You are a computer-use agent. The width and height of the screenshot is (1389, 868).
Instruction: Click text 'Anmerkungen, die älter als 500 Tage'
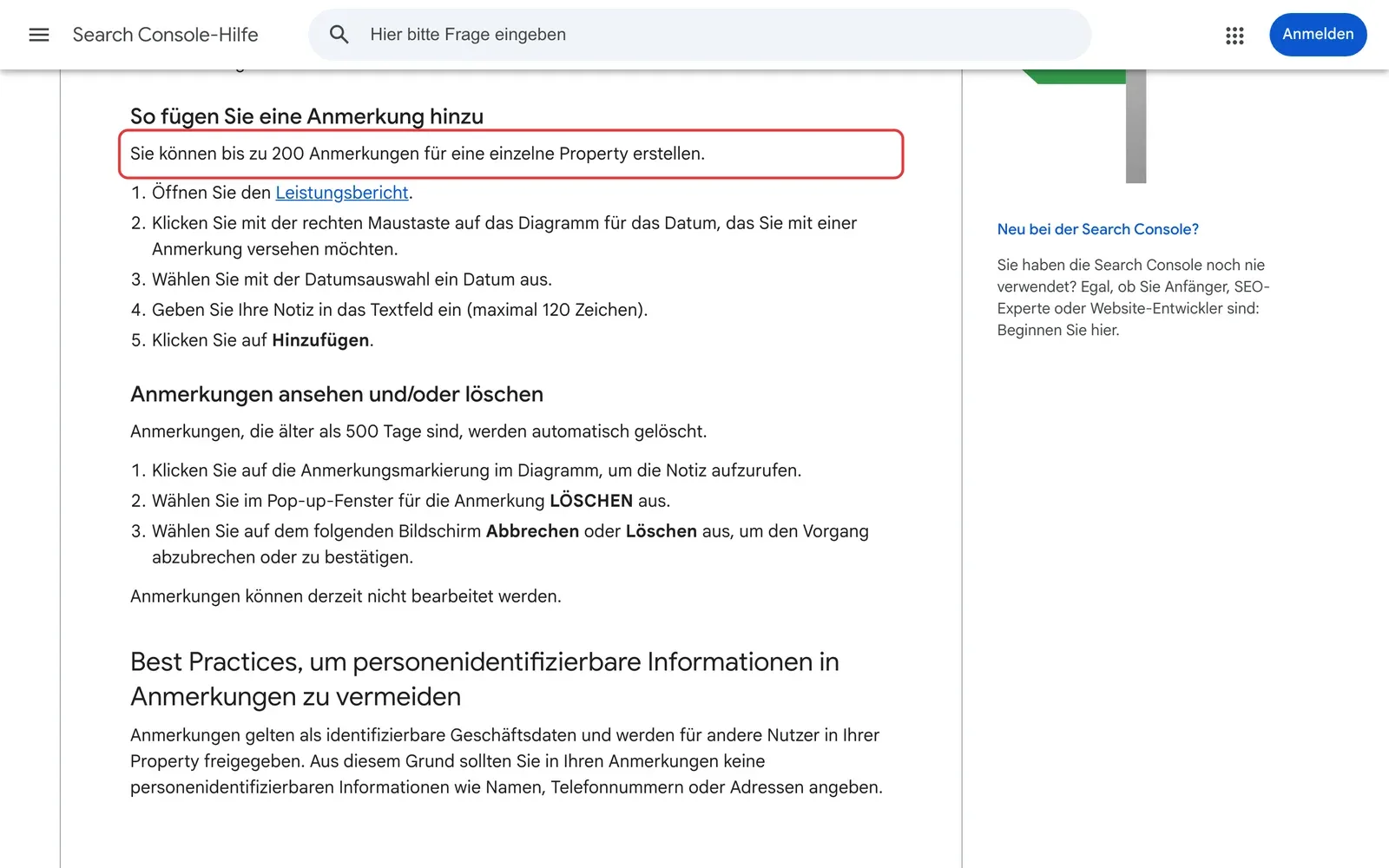[x=418, y=431]
